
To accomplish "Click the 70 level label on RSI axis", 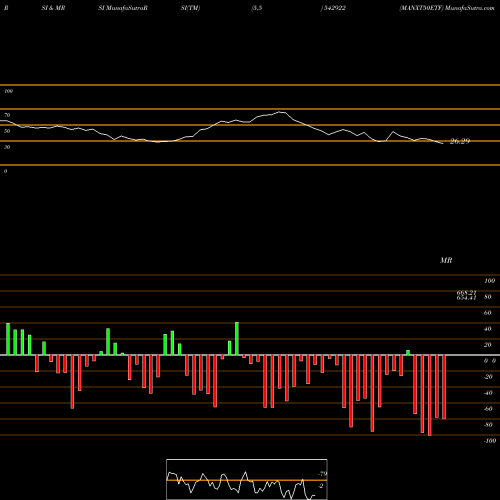I will click(7, 115).
